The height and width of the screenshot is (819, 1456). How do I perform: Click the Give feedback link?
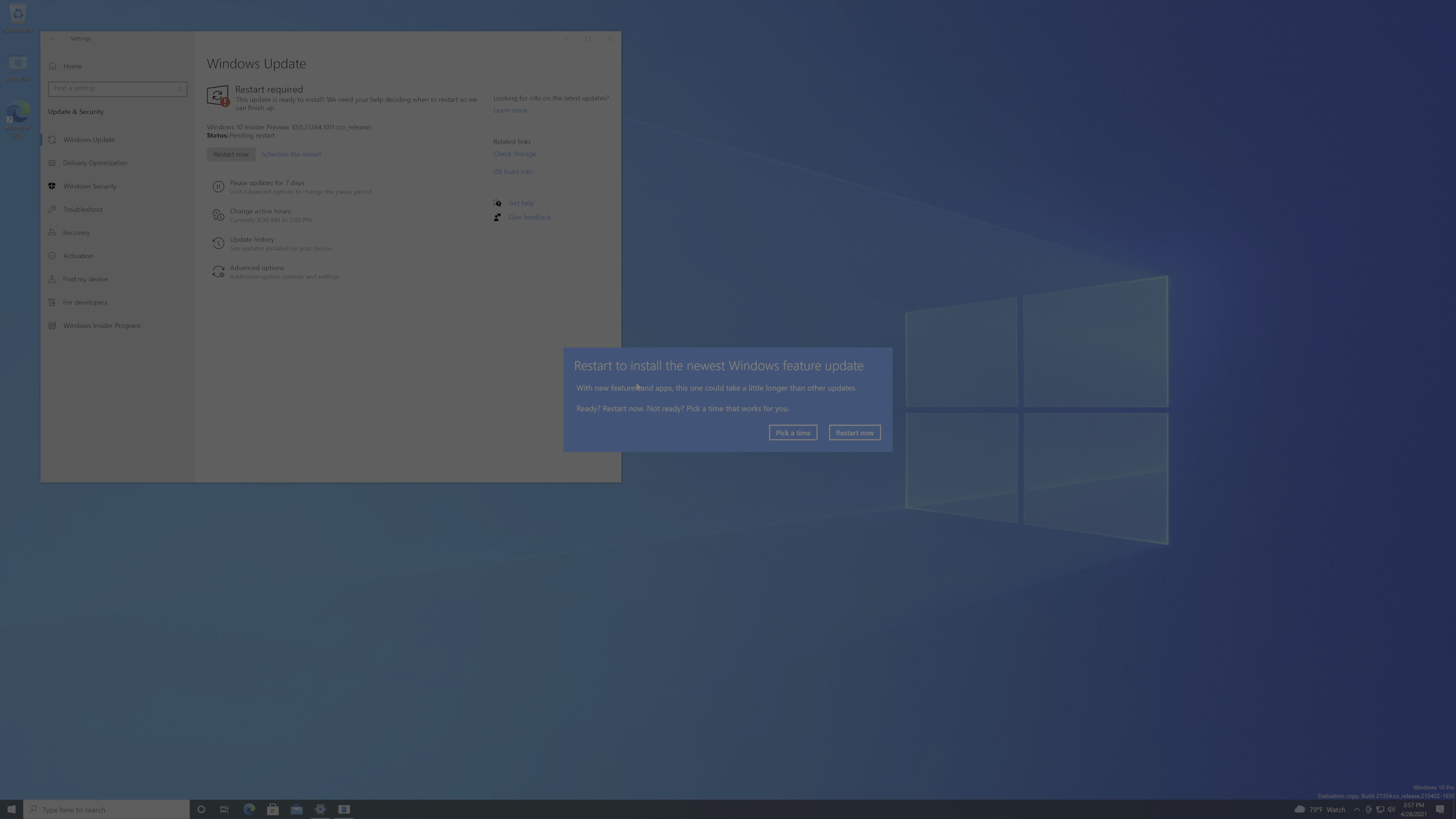[x=529, y=217]
